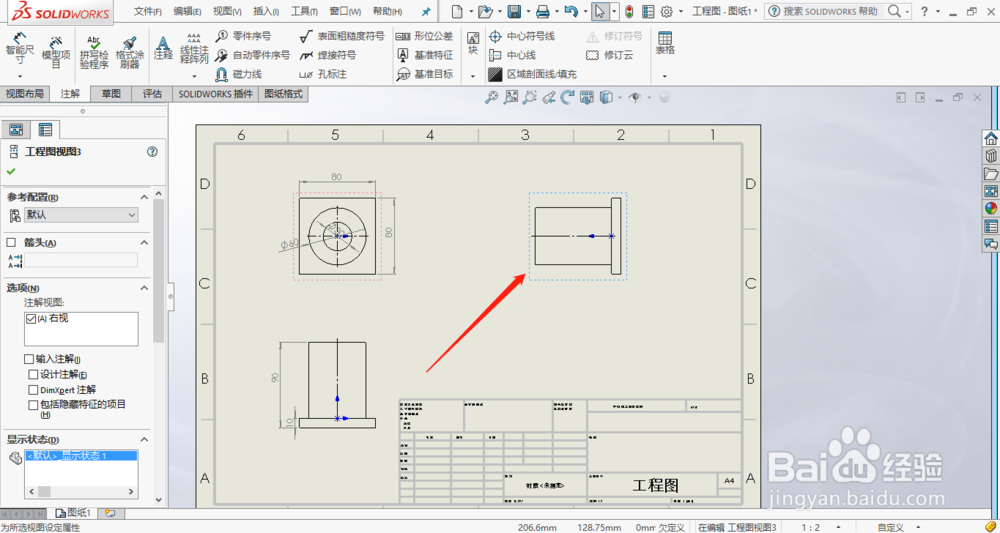
Task: Expand the Blocks dropdown arrow
Action: [473, 77]
